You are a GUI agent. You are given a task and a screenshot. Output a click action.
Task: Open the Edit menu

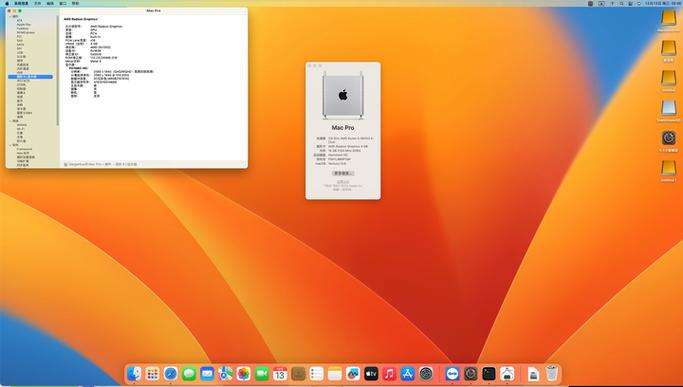coord(50,3)
